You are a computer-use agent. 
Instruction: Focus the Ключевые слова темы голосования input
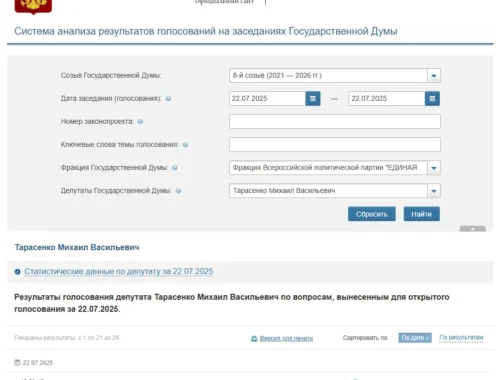point(335,145)
